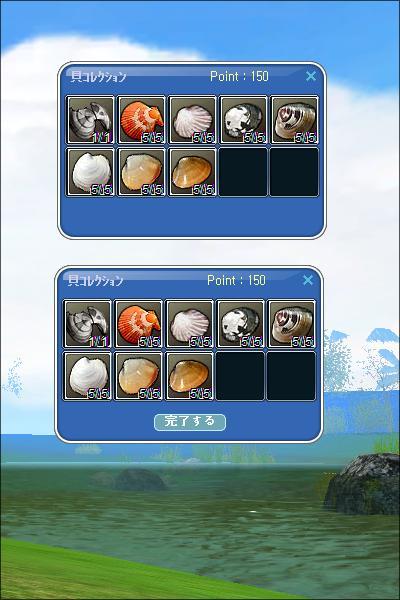The image size is (400, 600).
Task: Click the broken gray shell in bottom panel
Action: point(88,324)
